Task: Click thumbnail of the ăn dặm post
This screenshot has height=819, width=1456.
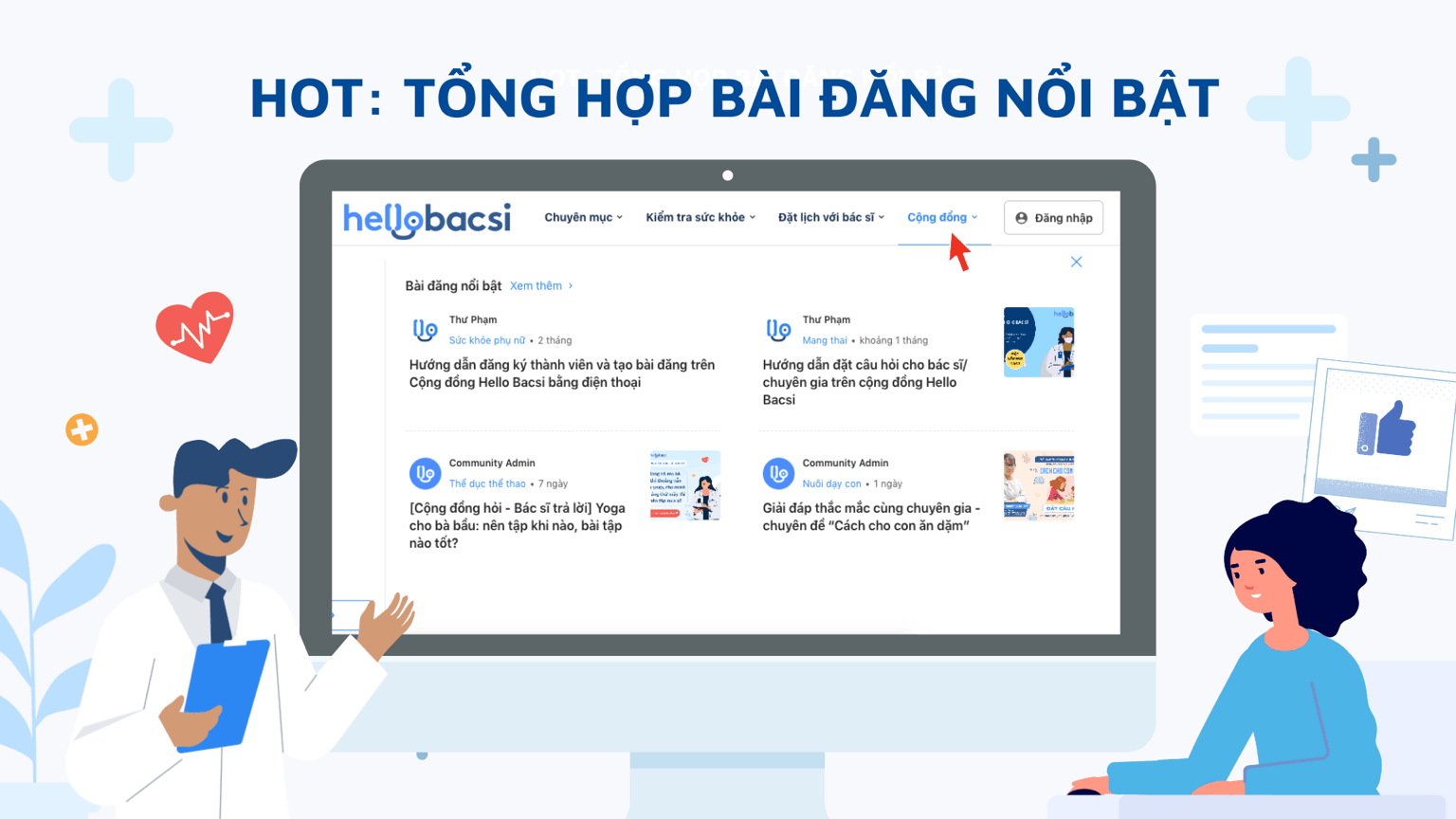Action: tap(1039, 485)
